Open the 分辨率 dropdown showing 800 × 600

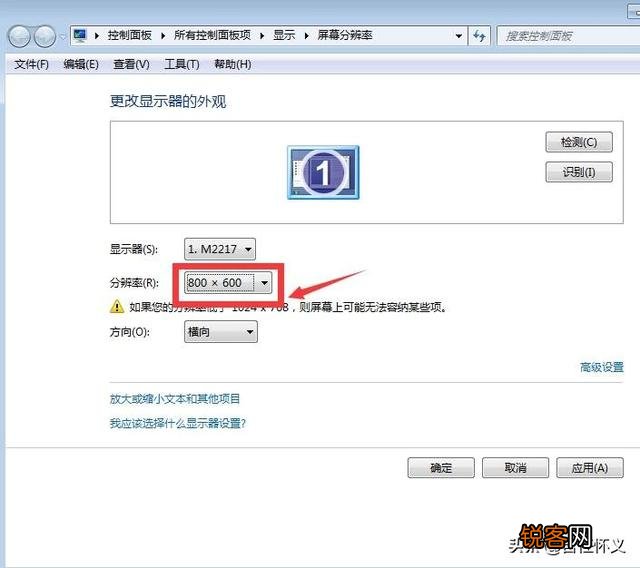(x=228, y=282)
